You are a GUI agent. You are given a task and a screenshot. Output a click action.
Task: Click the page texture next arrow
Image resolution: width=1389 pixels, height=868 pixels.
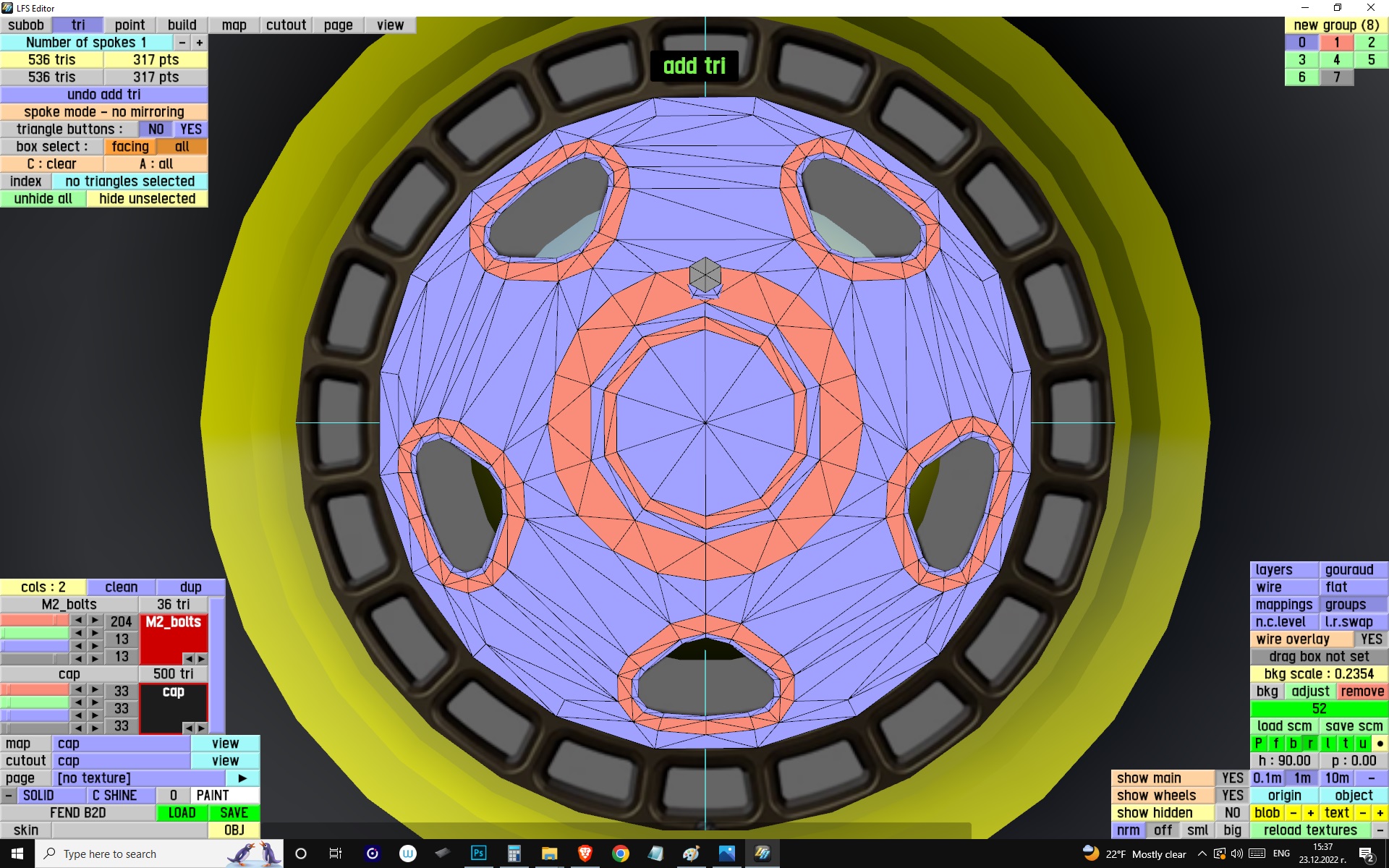242,778
